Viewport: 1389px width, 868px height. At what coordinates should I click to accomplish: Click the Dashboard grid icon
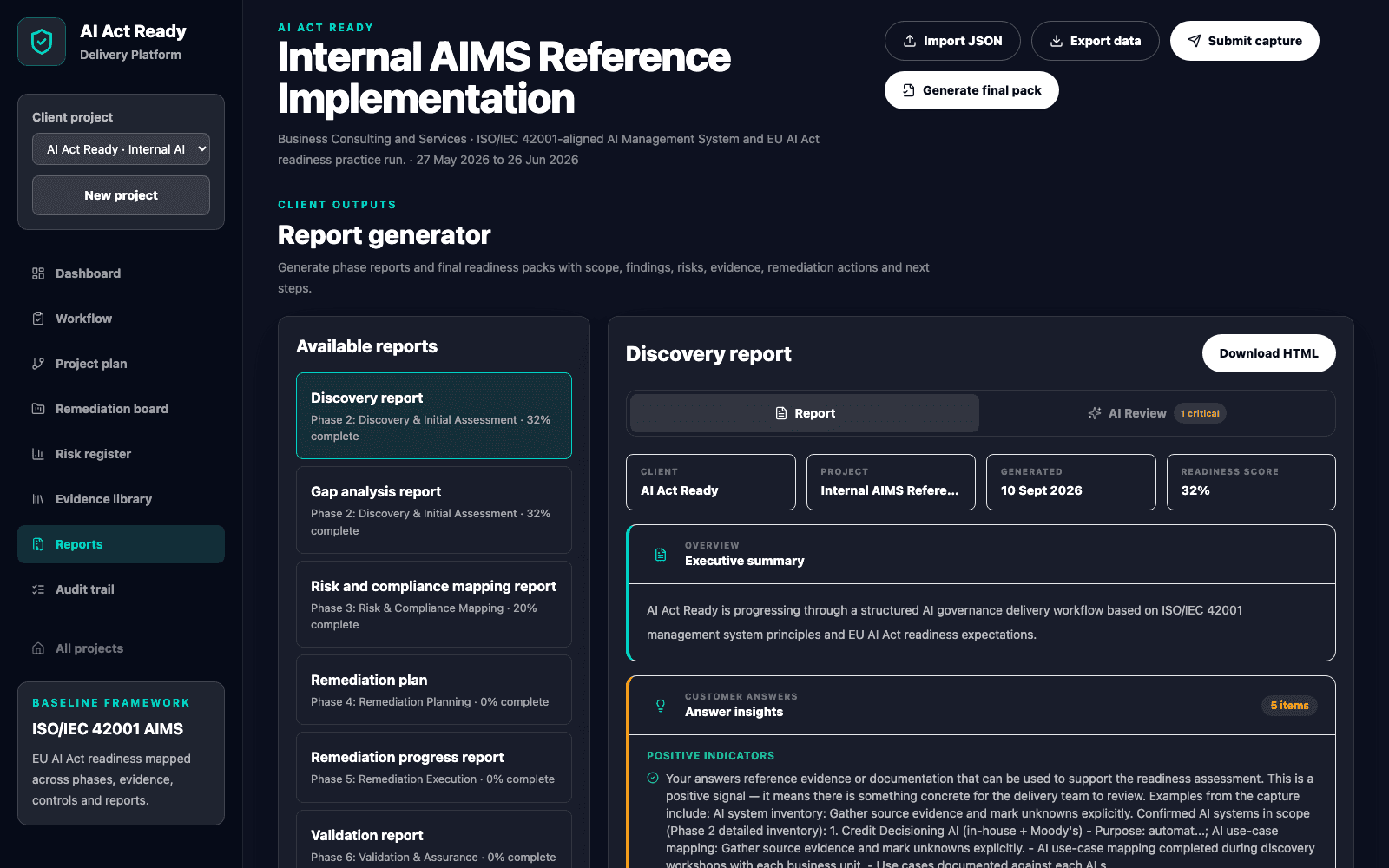(x=38, y=273)
